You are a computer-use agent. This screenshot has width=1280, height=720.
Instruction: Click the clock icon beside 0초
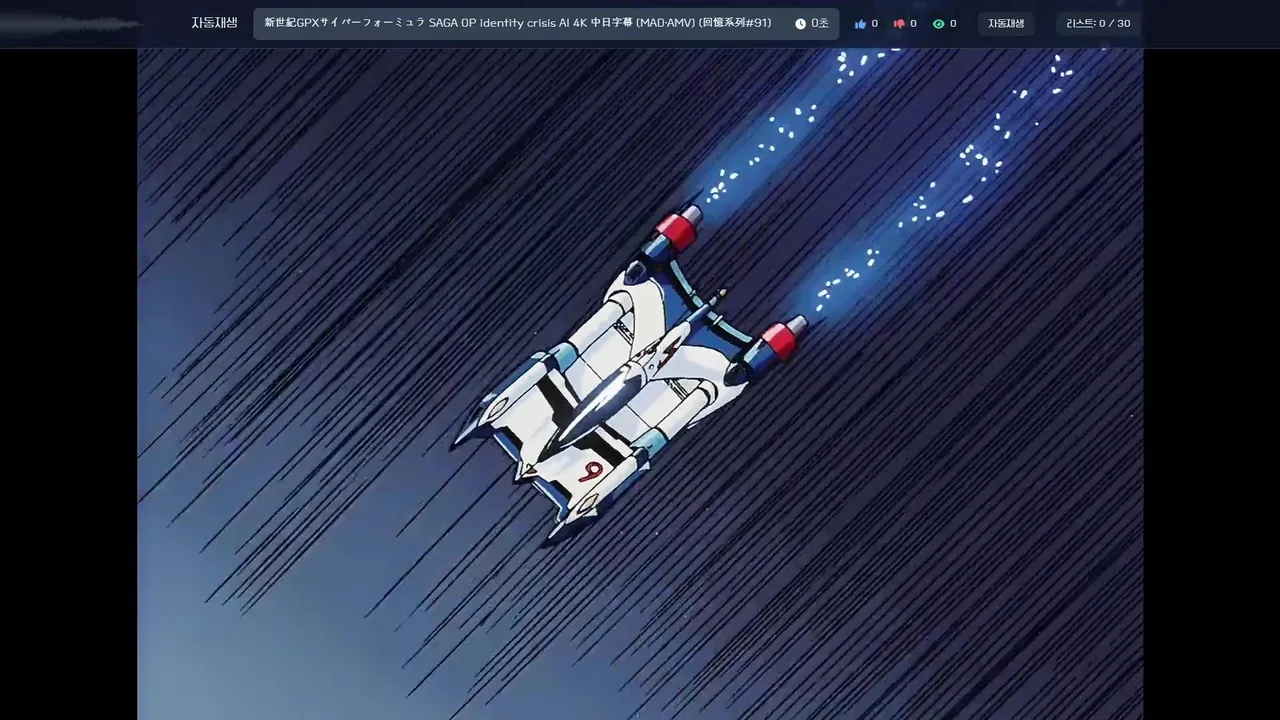pyautogui.click(x=800, y=24)
